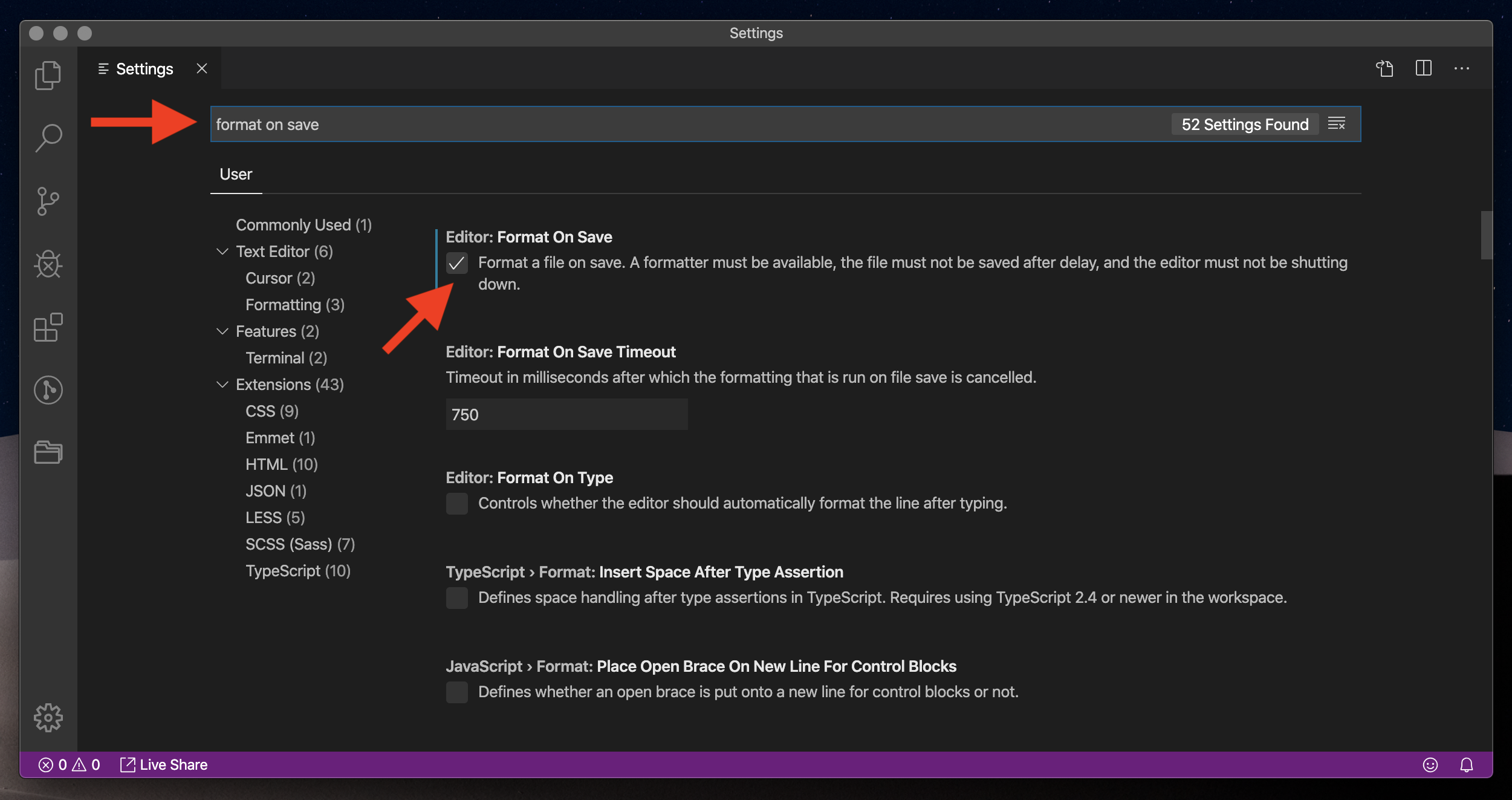The image size is (1512, 800).
Task: Open the Search view icon
Action: point(48,138)
